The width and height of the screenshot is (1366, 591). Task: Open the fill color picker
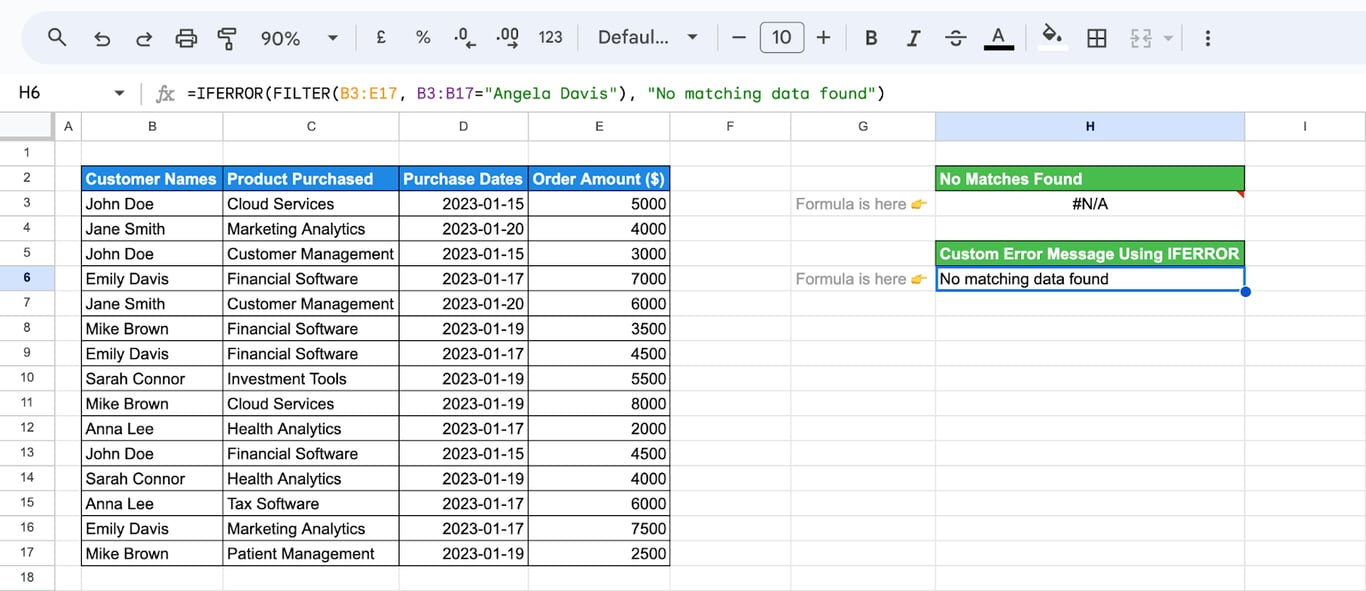point(1052,38)
